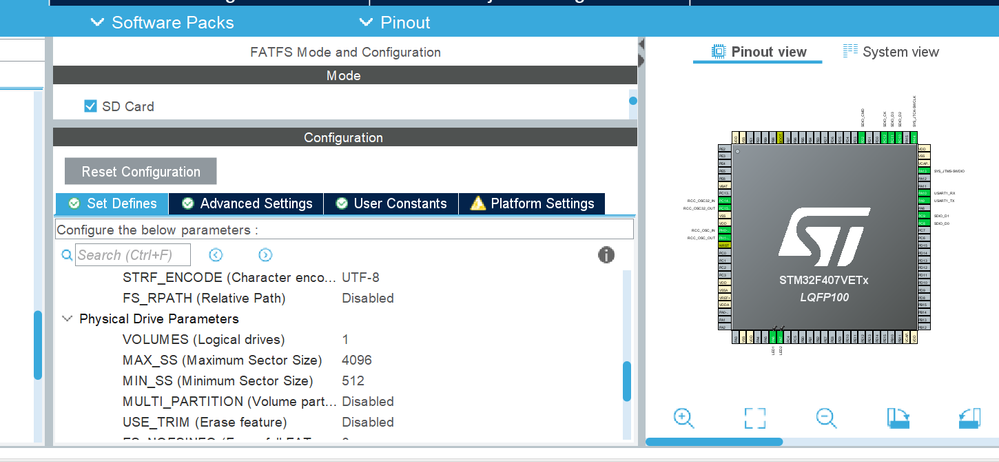999x462 pixels.
Task: Zoom out of the pinout view
Action: (826, 418)
